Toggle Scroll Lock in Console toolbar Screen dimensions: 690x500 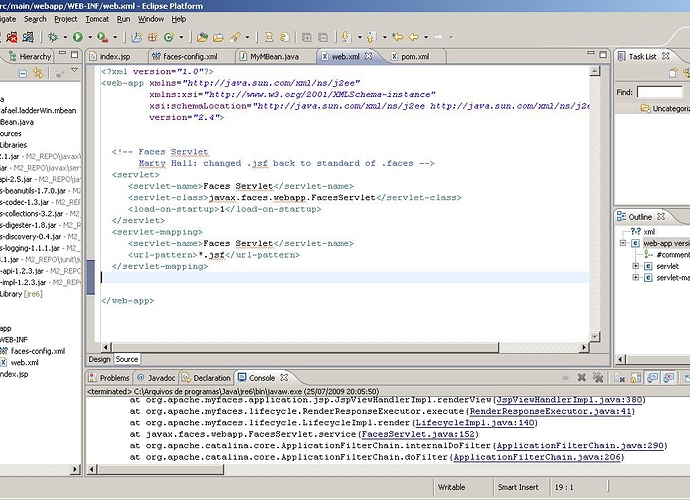[635, 378]
